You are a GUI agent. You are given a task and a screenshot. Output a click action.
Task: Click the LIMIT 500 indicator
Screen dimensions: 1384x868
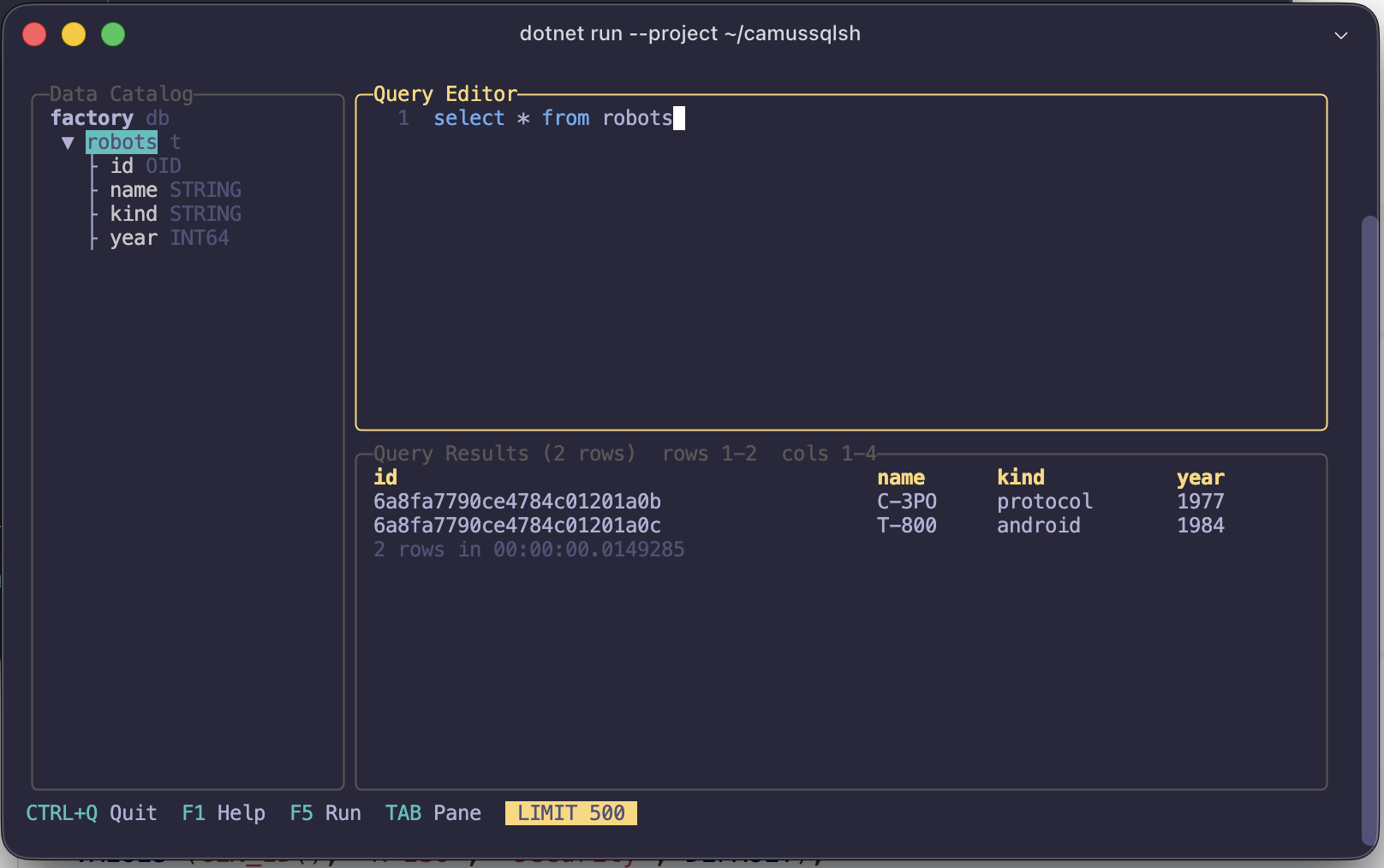(x=571, y=813)
